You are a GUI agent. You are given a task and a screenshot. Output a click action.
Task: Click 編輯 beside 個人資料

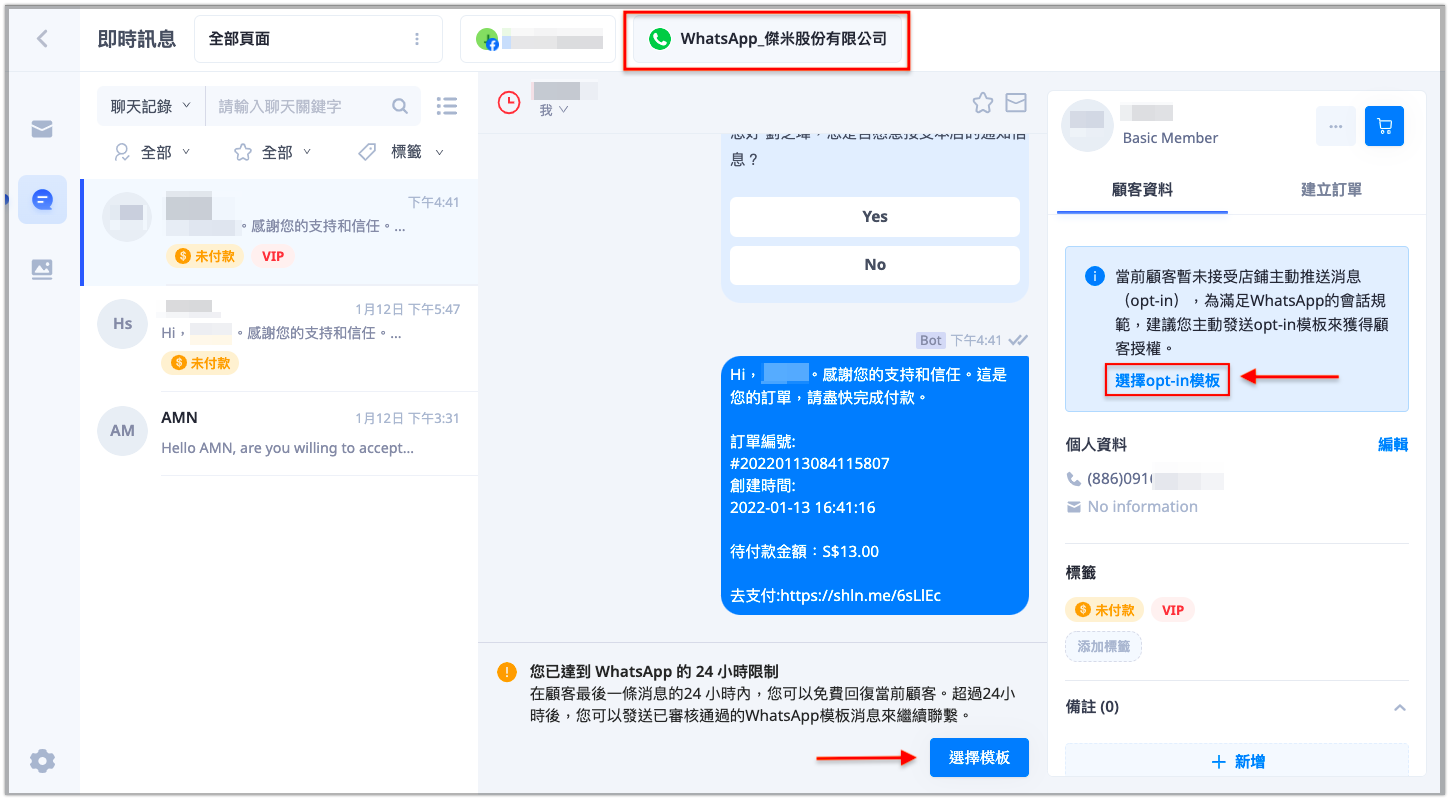(1393, 445)
